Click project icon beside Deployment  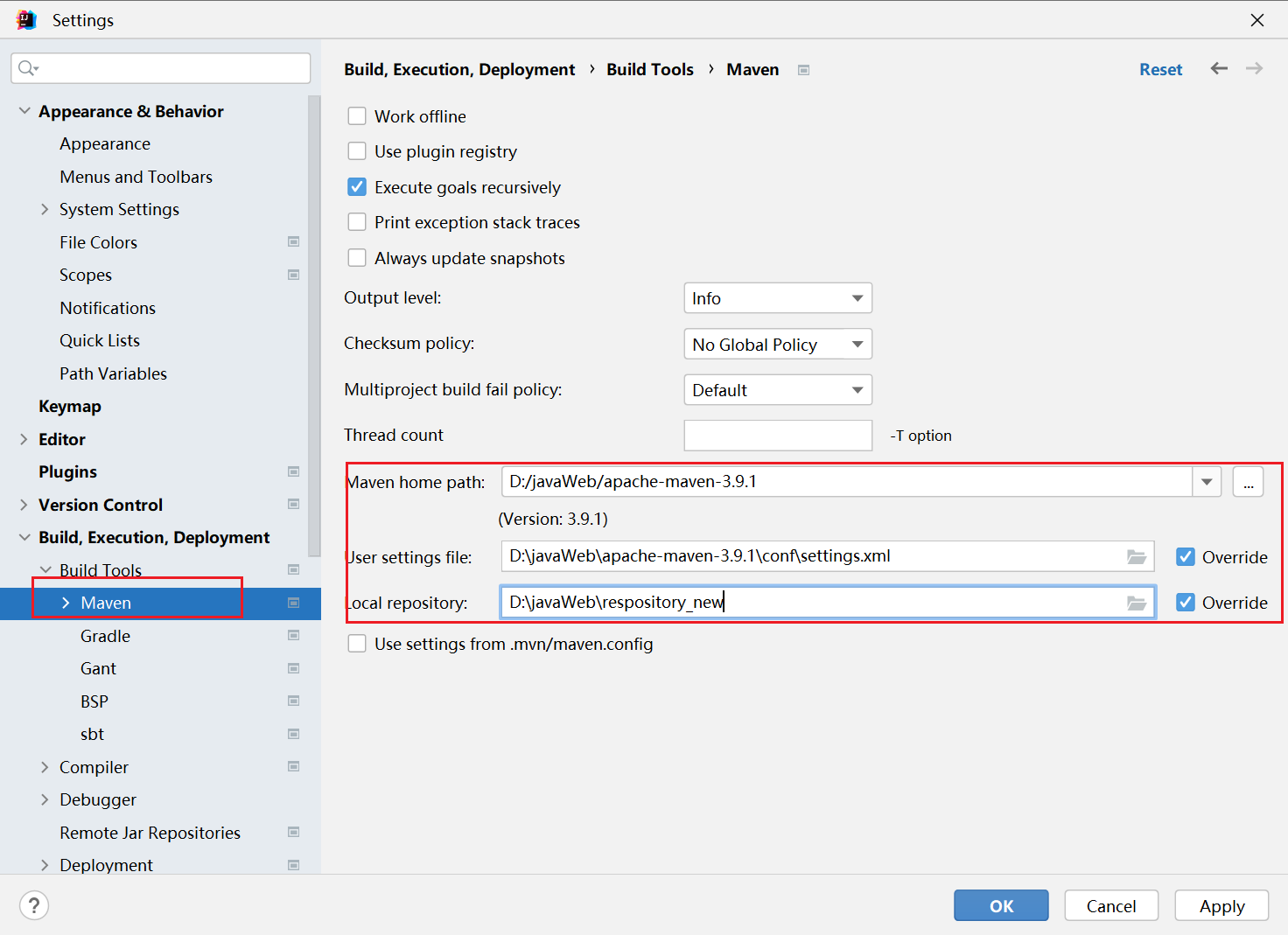coord(293,865)
